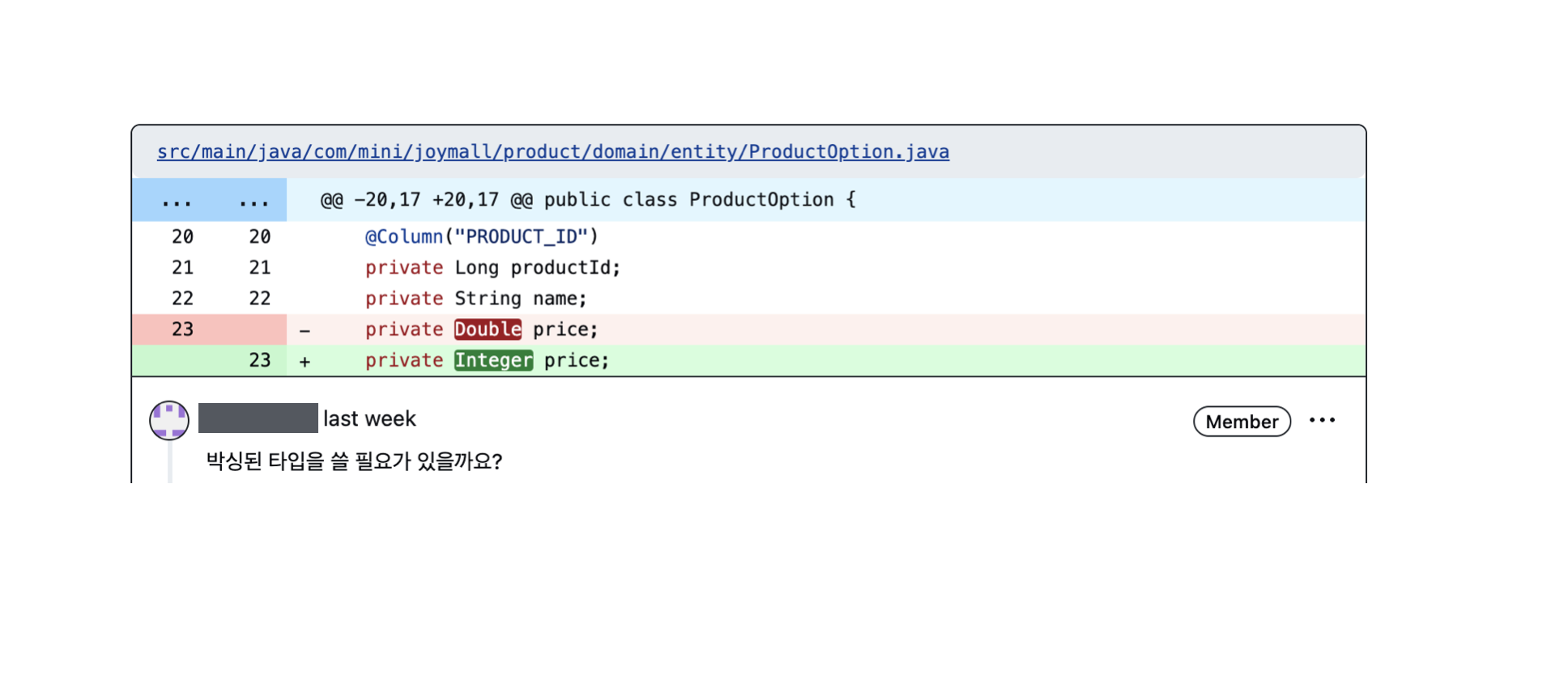Click the Member badge

pyautogui.click(x=1242, y=422)
